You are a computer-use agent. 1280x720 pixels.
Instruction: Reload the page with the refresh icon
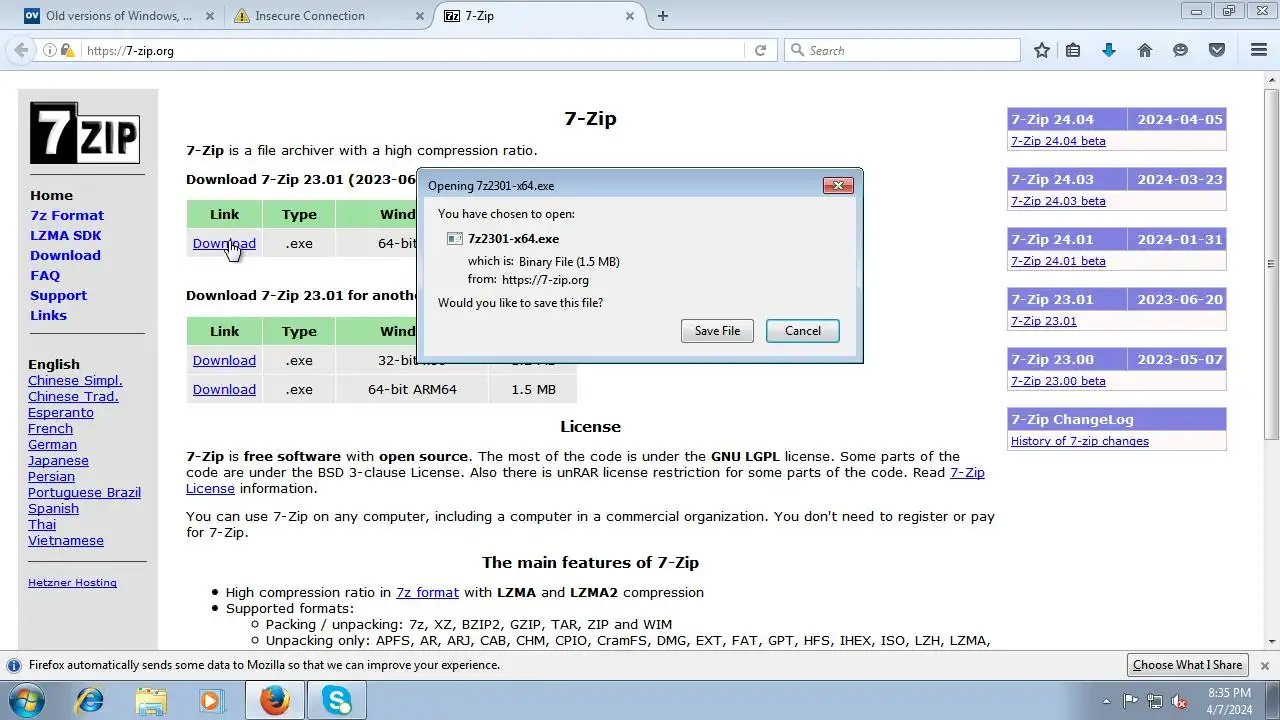tap(760, 50)
